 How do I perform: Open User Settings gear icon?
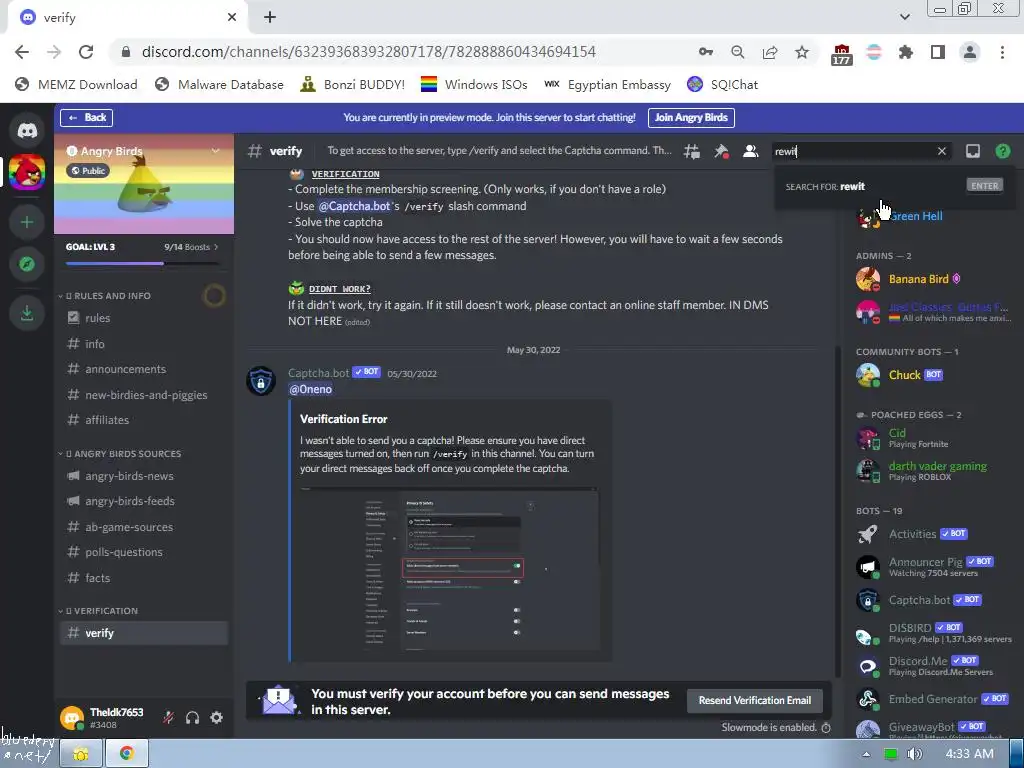click(217, 718)
